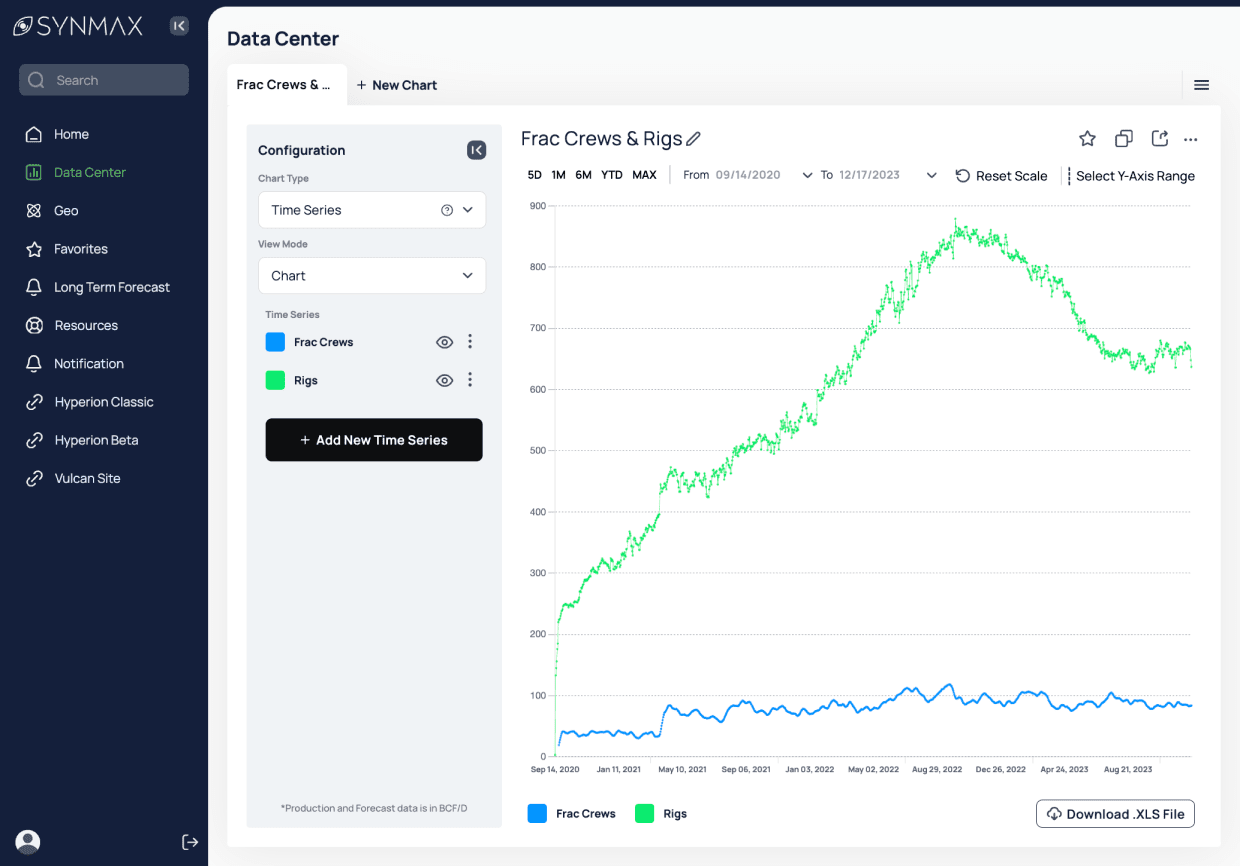Hide the Frac Crews time series
Viewport: 1240px width, 866px height.
click(x=444, y=341)
